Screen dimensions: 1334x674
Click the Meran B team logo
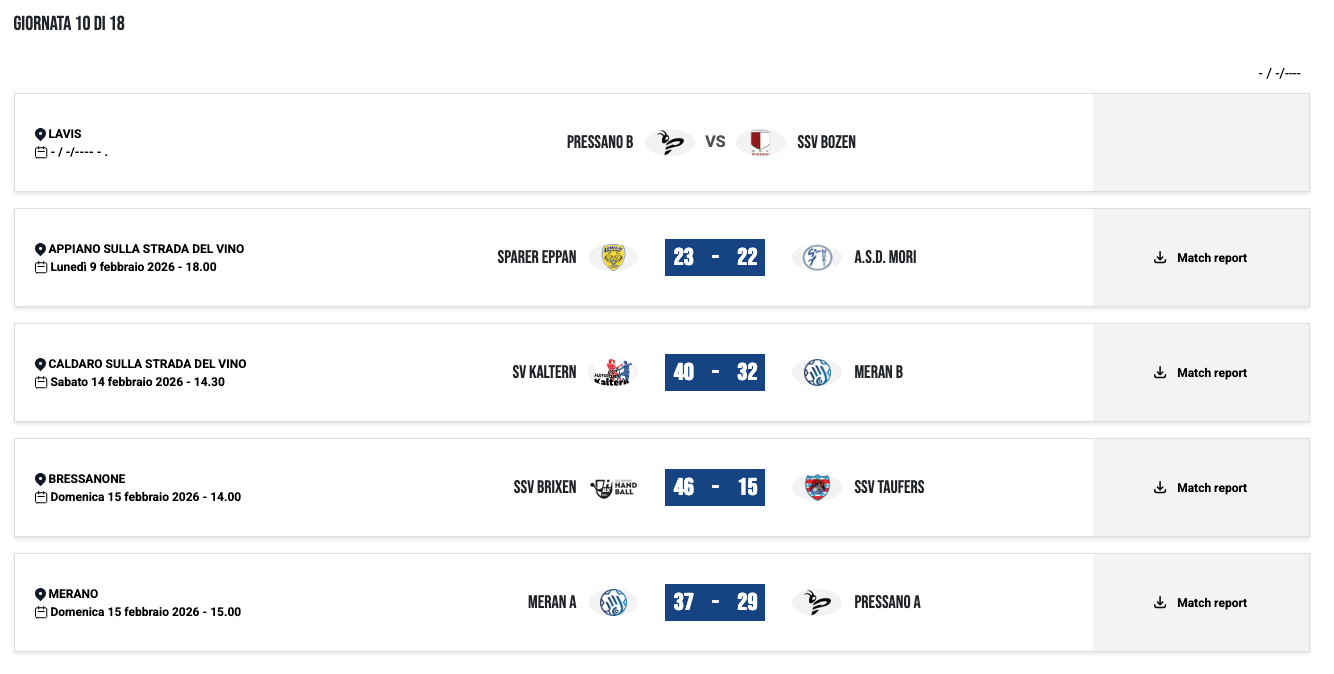817,372
